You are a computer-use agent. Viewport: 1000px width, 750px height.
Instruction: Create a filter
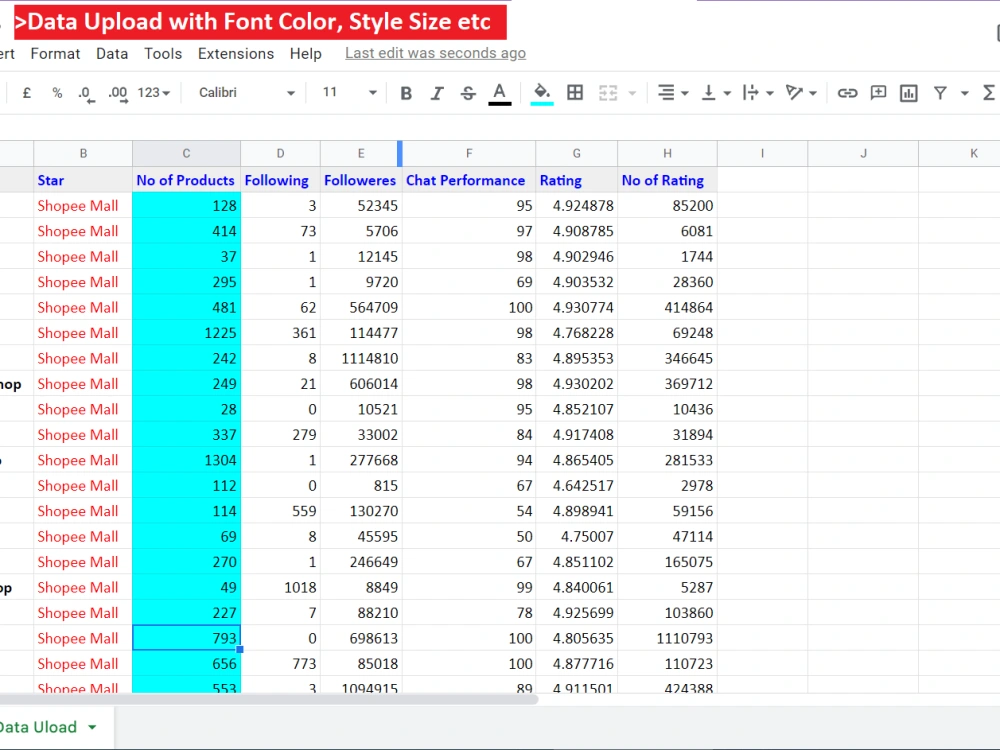pos(940,92)
